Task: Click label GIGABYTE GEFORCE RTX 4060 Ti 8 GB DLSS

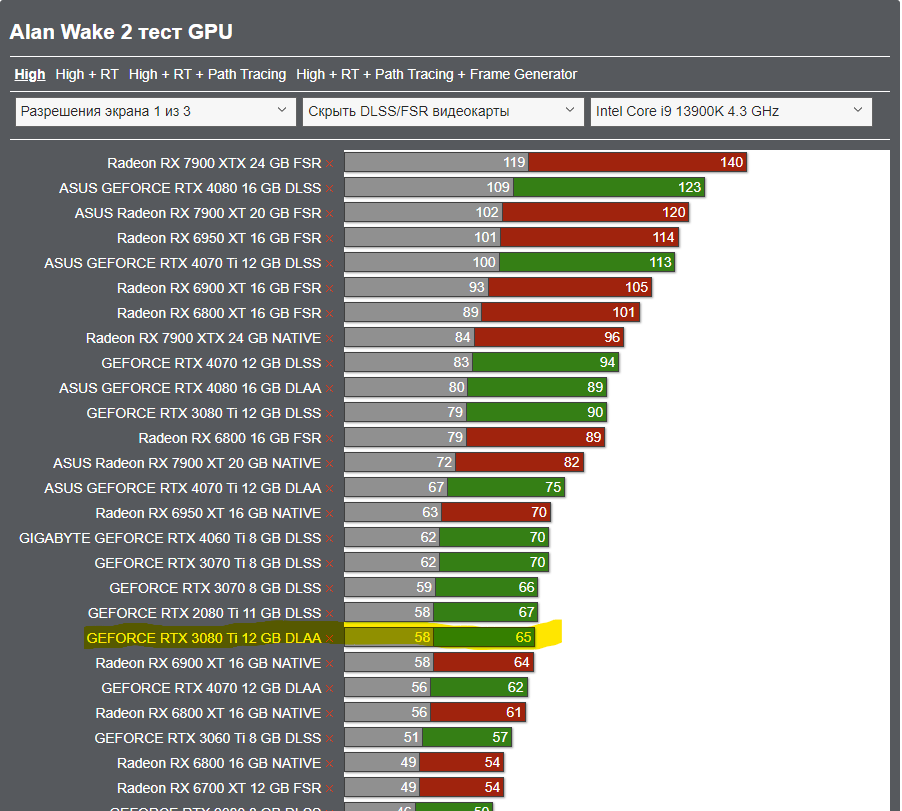Action: (170, 538)
